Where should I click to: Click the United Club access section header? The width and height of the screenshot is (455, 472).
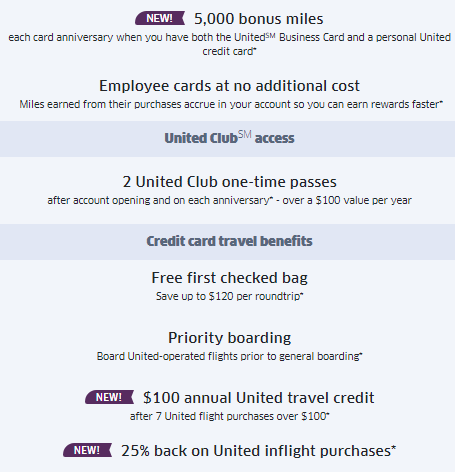click(x=229, y=138)
